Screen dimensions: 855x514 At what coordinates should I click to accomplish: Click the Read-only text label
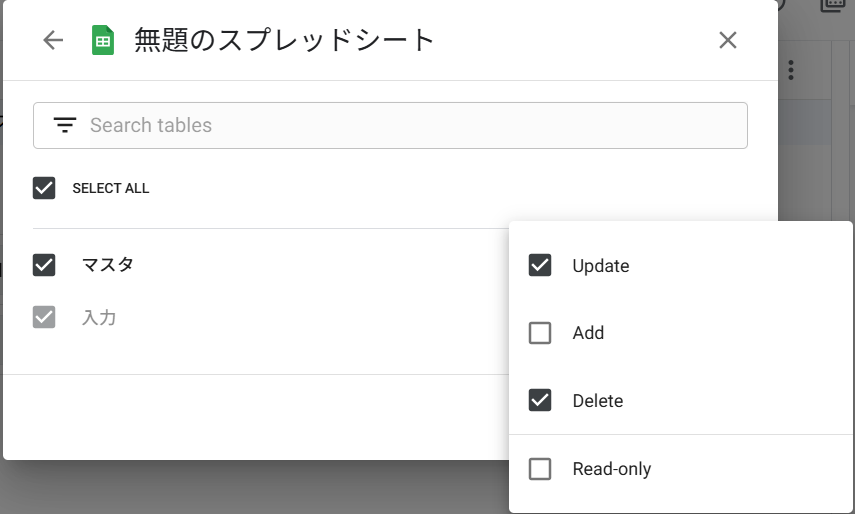tap(612, 468)
